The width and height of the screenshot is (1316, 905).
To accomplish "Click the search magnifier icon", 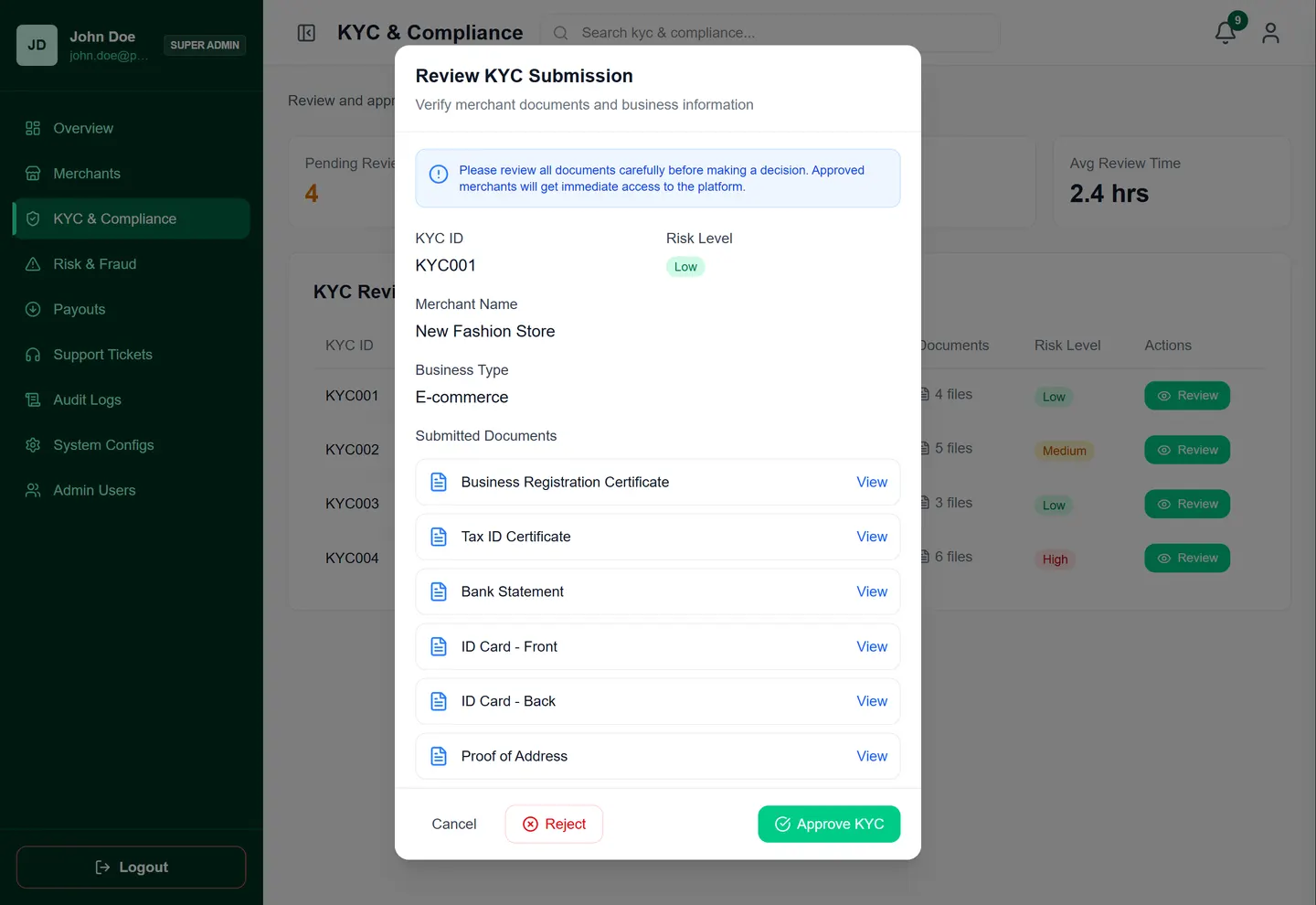I will (x=561, y=33).
